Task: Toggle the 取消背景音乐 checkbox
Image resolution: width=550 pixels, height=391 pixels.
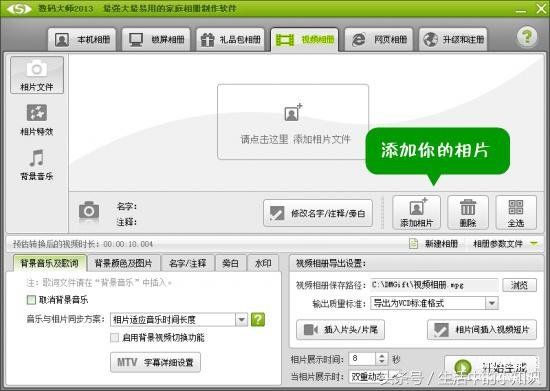Action: pos(31,300)
